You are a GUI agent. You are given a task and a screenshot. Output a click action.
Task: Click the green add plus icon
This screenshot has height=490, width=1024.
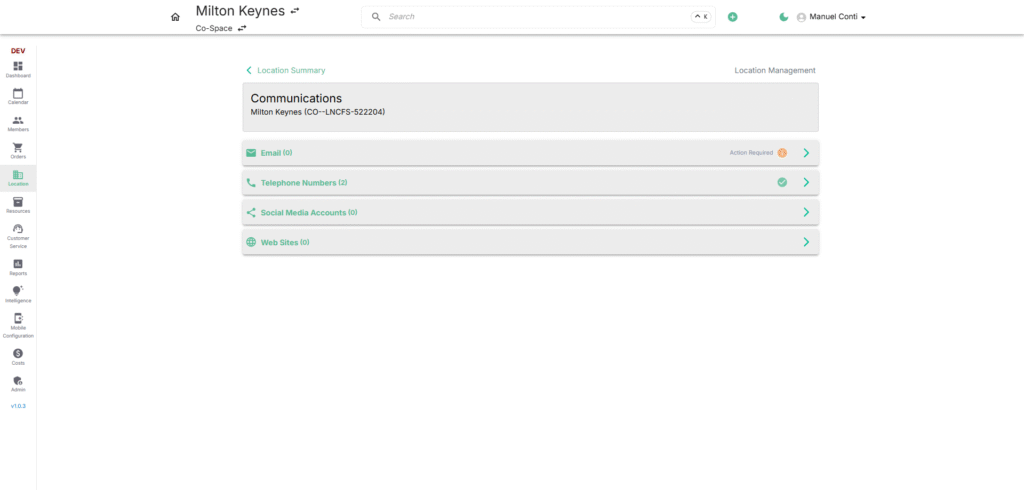732,17
